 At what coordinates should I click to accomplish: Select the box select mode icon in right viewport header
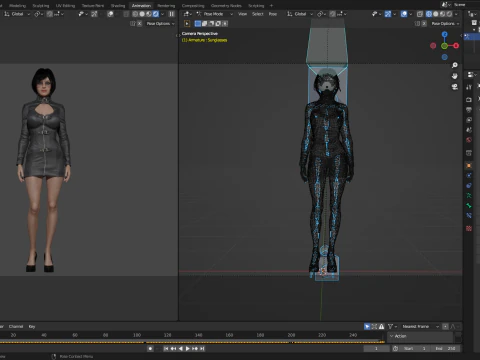click(x=198, y=24)
